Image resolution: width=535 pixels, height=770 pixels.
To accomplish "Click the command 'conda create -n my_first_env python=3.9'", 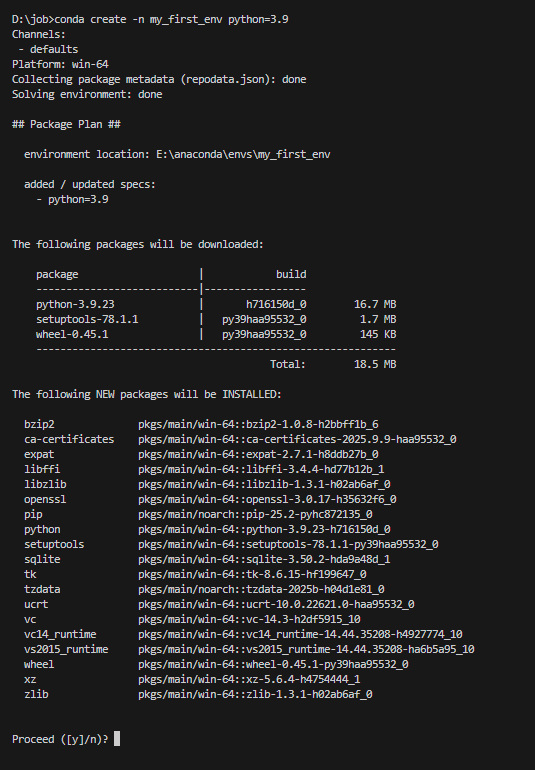I will click(171, 20).
